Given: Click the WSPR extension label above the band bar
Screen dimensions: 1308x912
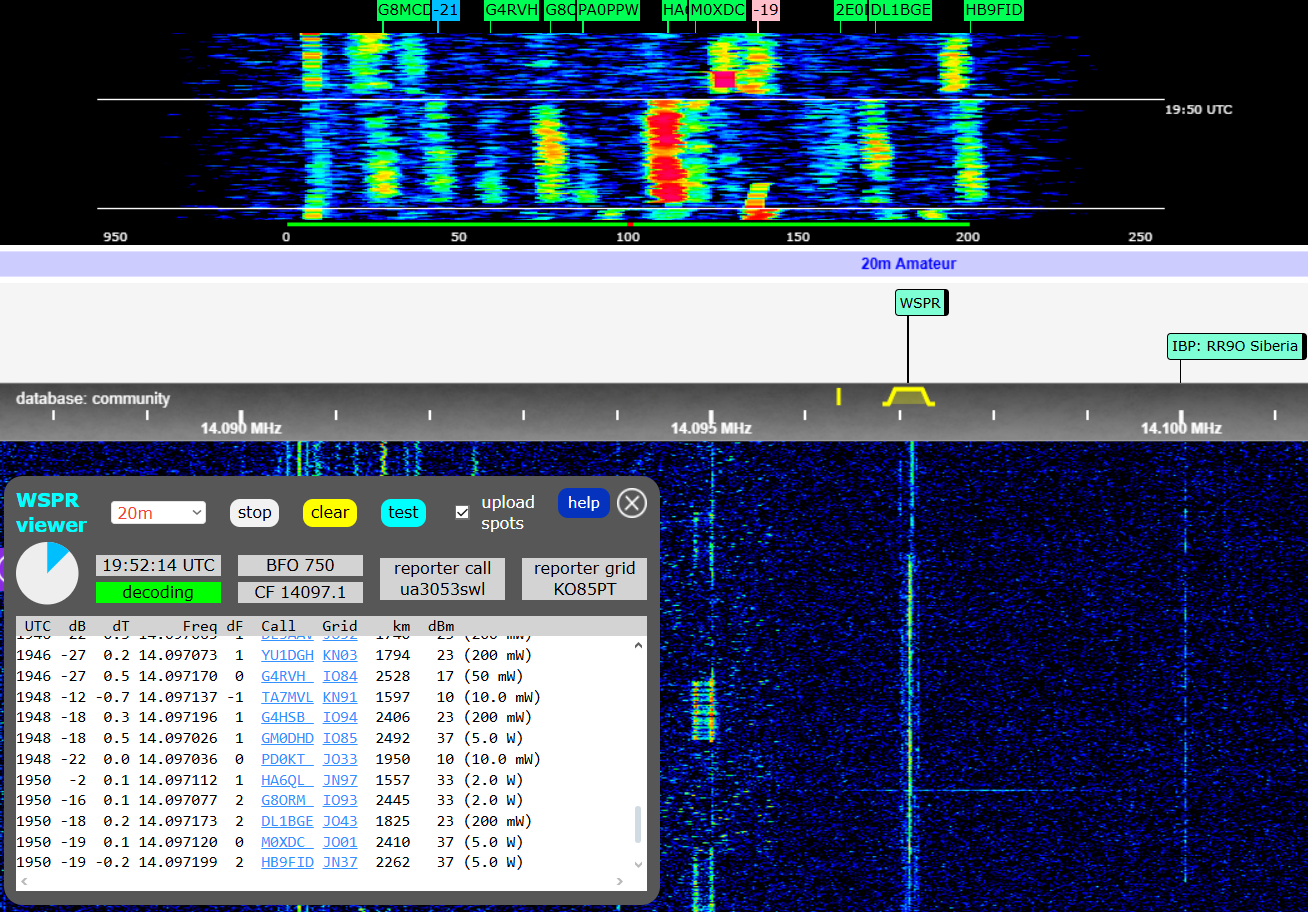Looking at the screenshot, I should (920, 302).
